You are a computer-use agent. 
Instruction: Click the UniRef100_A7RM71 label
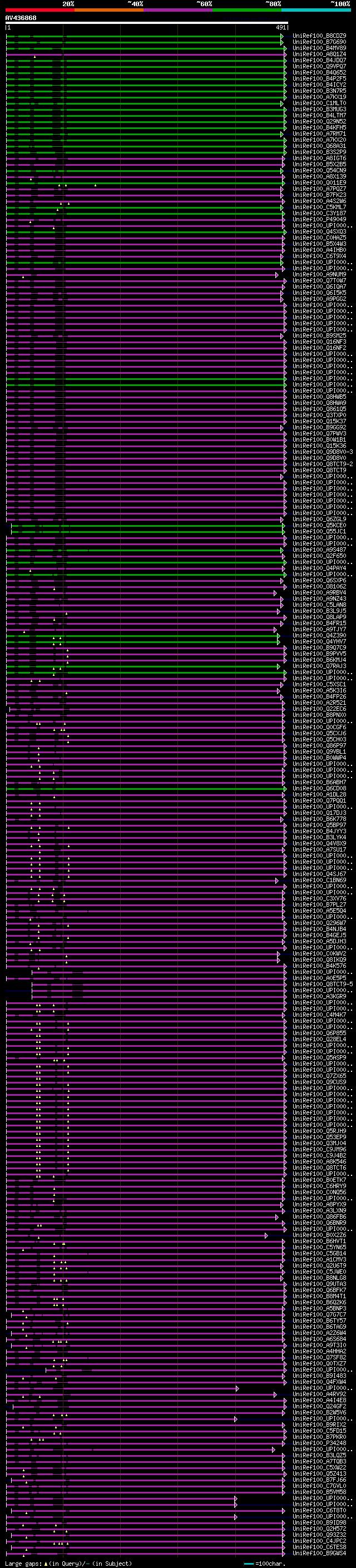click(x=319, y=134)
